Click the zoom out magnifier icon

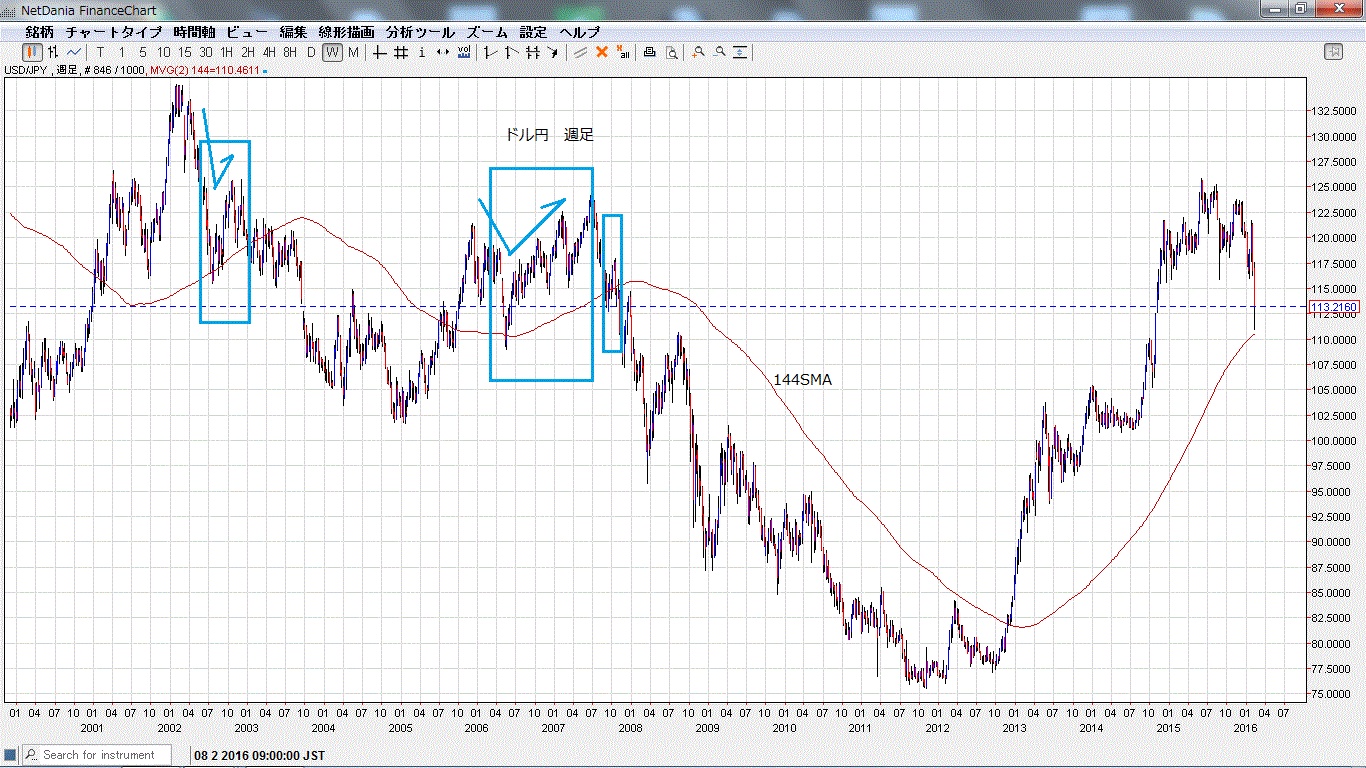[720, 52]
